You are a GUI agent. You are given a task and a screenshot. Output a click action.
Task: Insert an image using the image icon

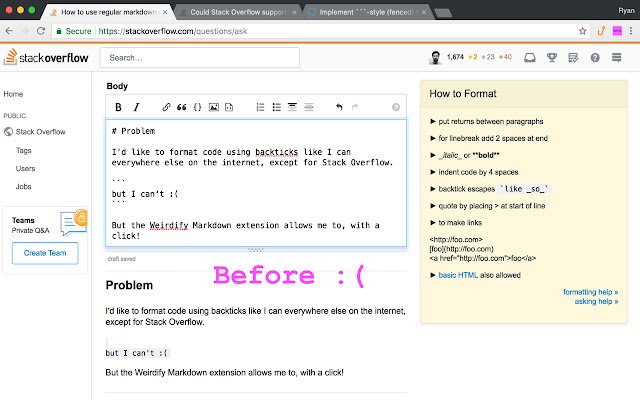pyautogui.click(x=213, y=107)
